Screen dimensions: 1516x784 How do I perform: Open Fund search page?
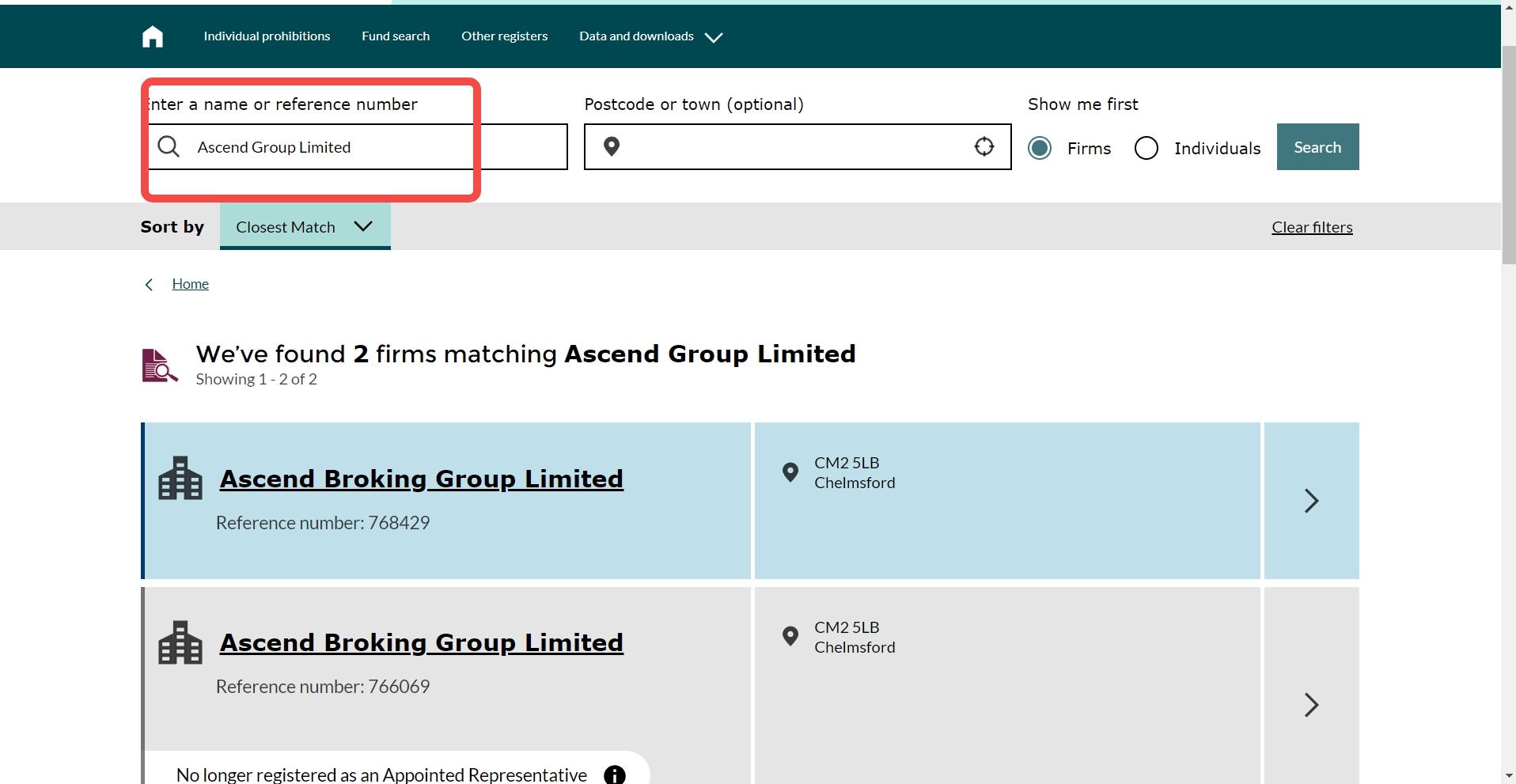(396, 36)
